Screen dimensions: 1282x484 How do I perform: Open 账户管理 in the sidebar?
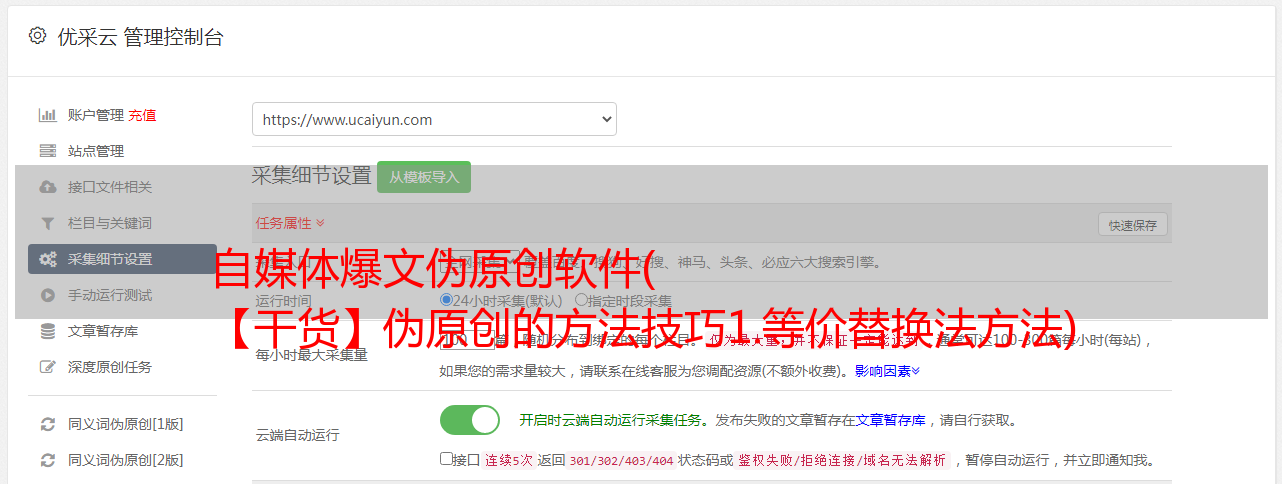coord(96,115)
